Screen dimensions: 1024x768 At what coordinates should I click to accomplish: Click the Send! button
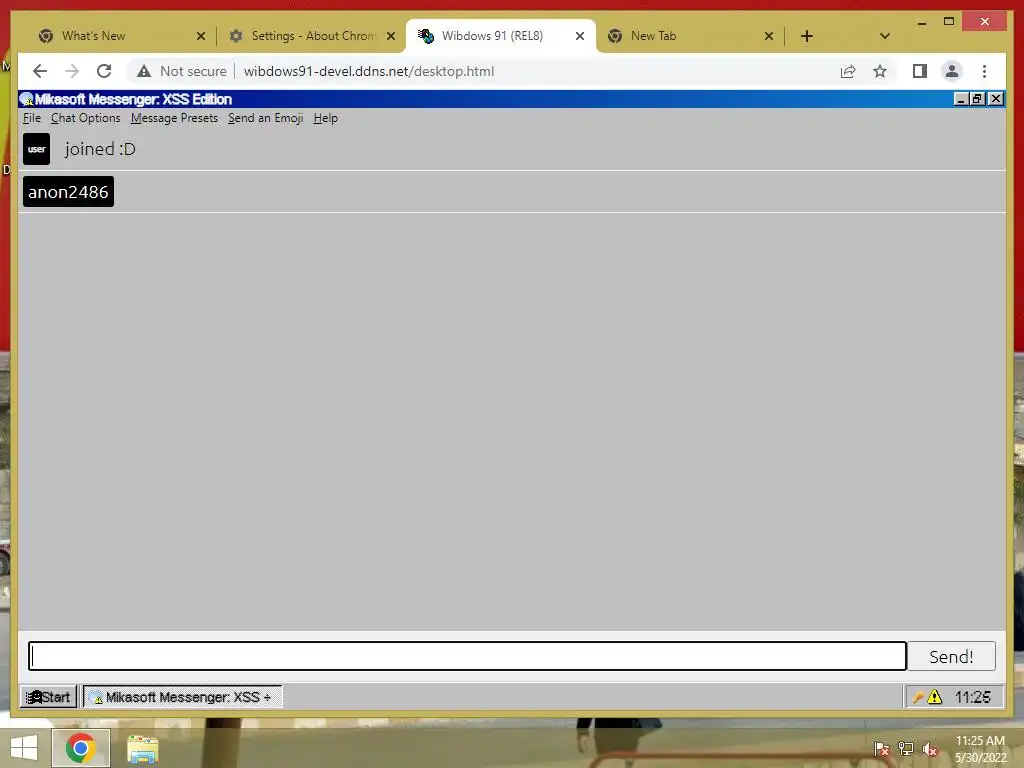click(x=951, y=656)
